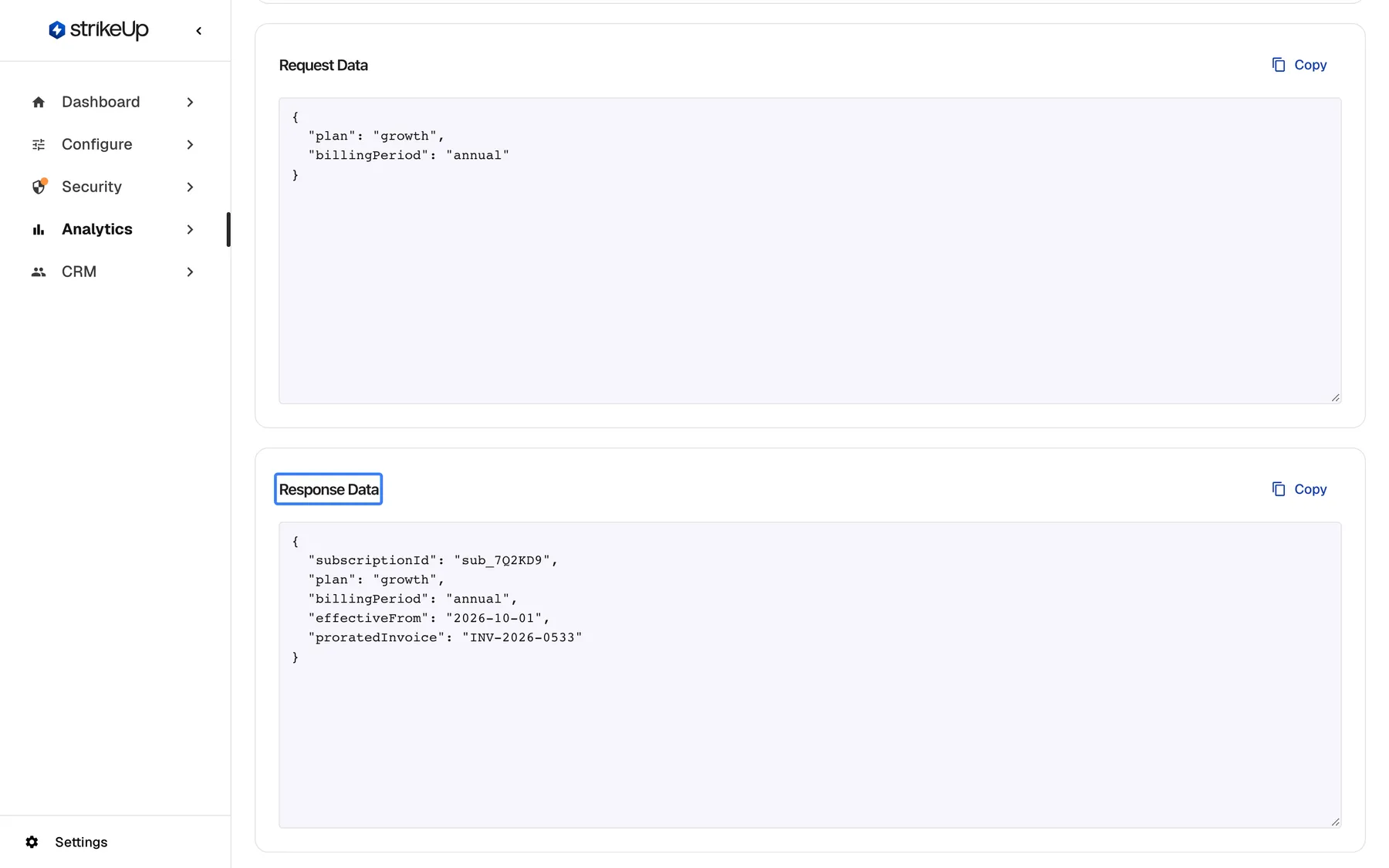
Task: Click the Configure sliders icon
Action: click(39, 144)
